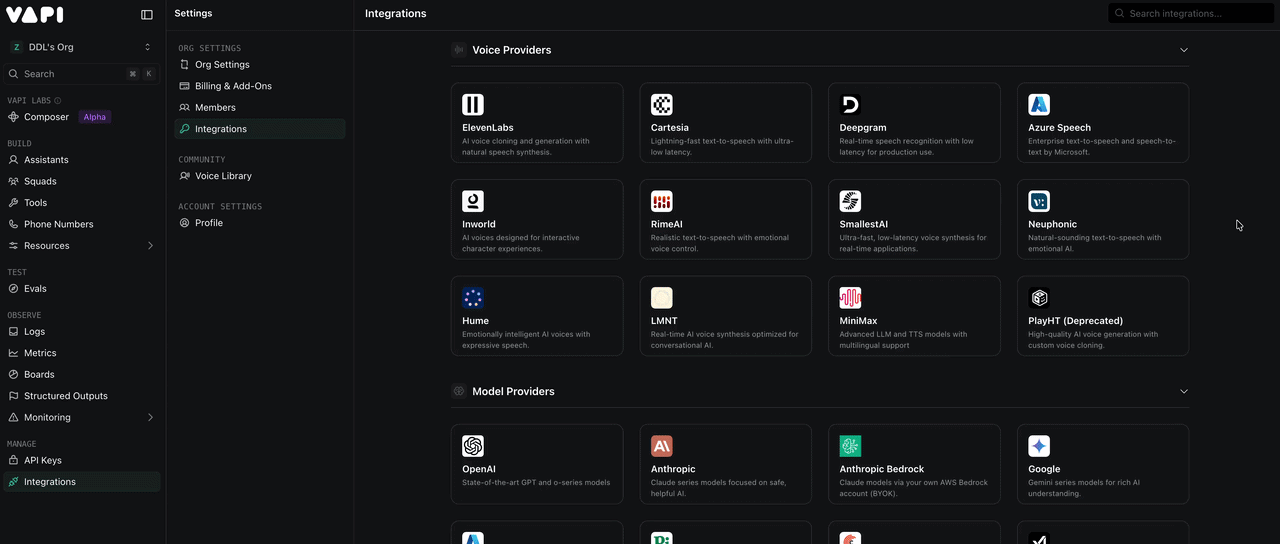Viewport: 1280px width, 544px height.
Task: Open the Deepgram integration icon
Action: pyautogui.click(x=850, y=105)
